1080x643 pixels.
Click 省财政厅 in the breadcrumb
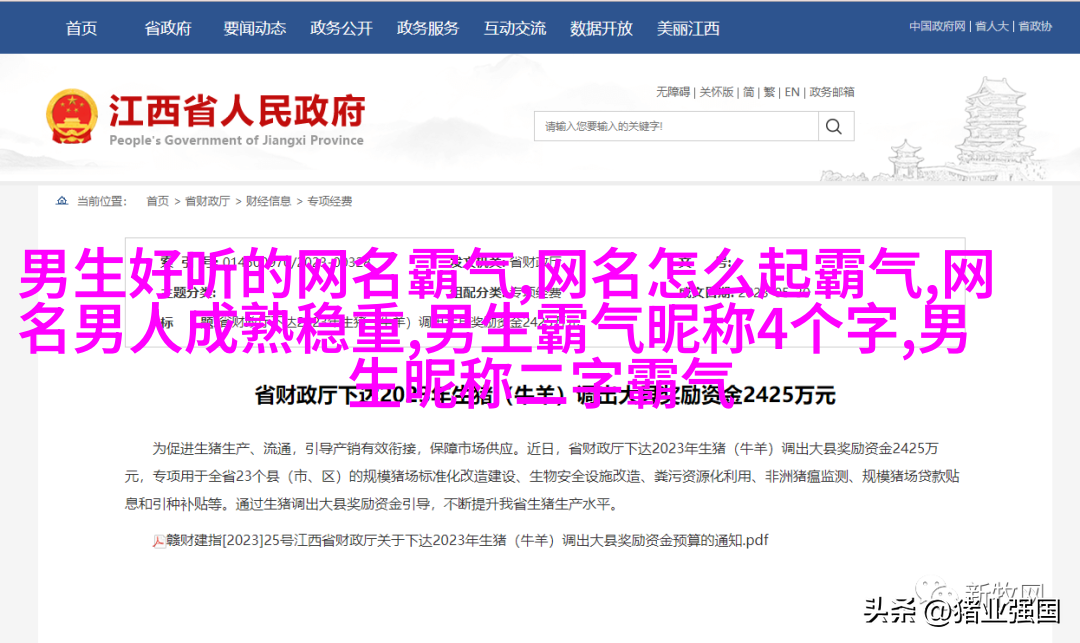pyautogui.click(x=207, y=201)
